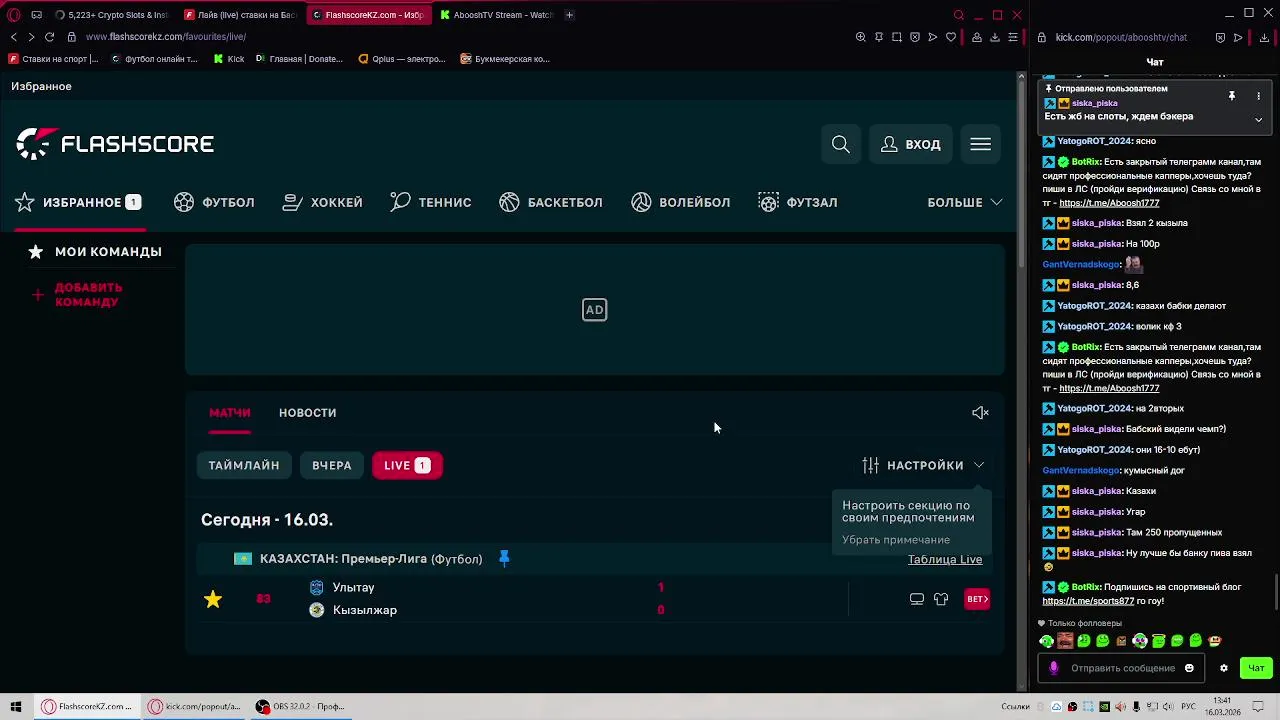
Task: Mute sound via the speaker icon
Action: 980,413
